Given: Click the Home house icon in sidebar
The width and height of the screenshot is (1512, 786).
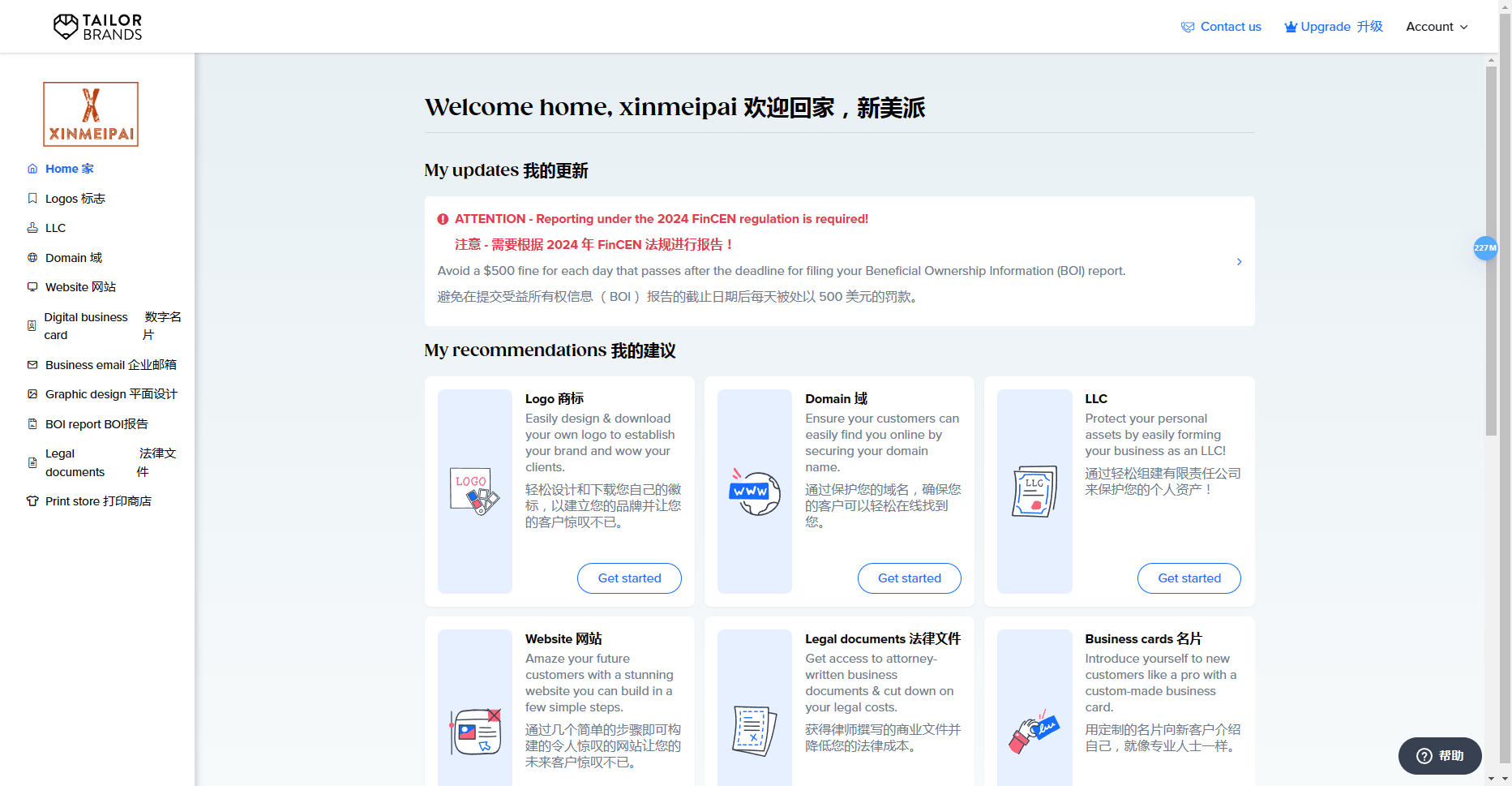Looking at the screenshot, I should (32, 169).
